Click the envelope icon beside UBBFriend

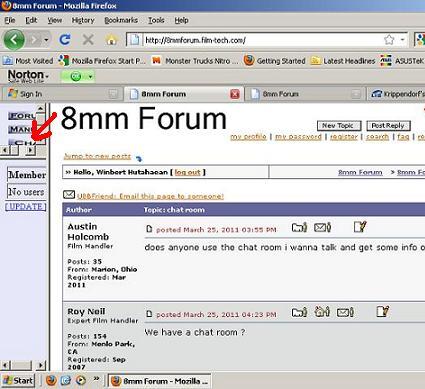coord(69,195)
